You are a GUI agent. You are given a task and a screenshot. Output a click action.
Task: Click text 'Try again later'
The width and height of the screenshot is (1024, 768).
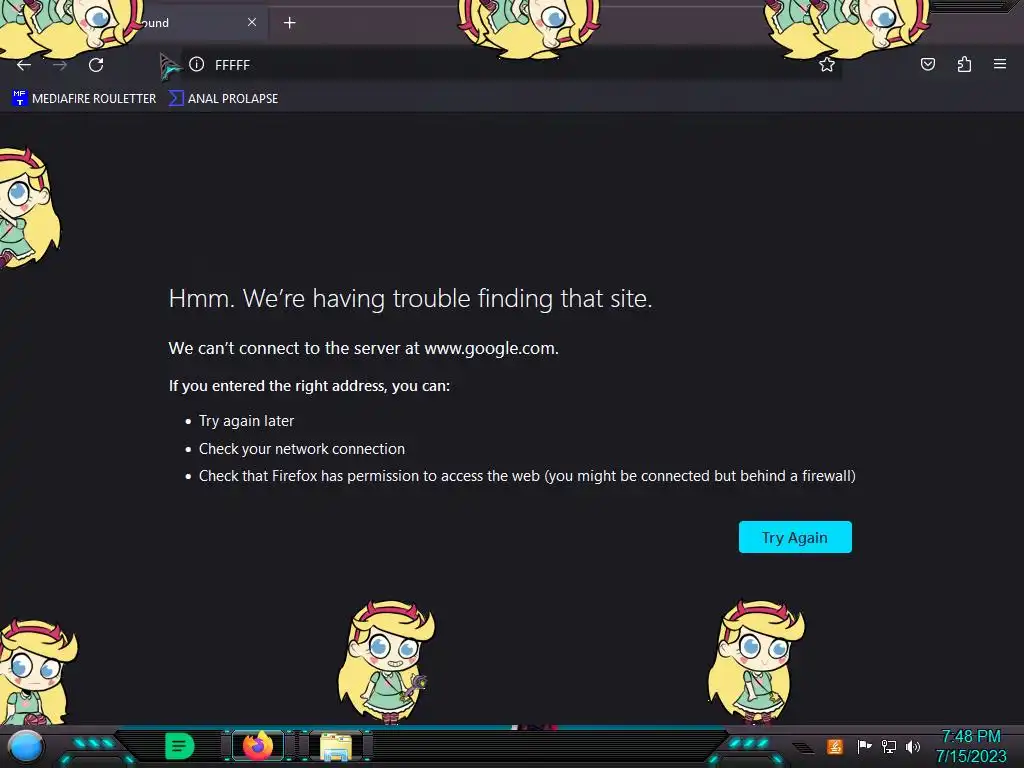(x=246, y=421)
